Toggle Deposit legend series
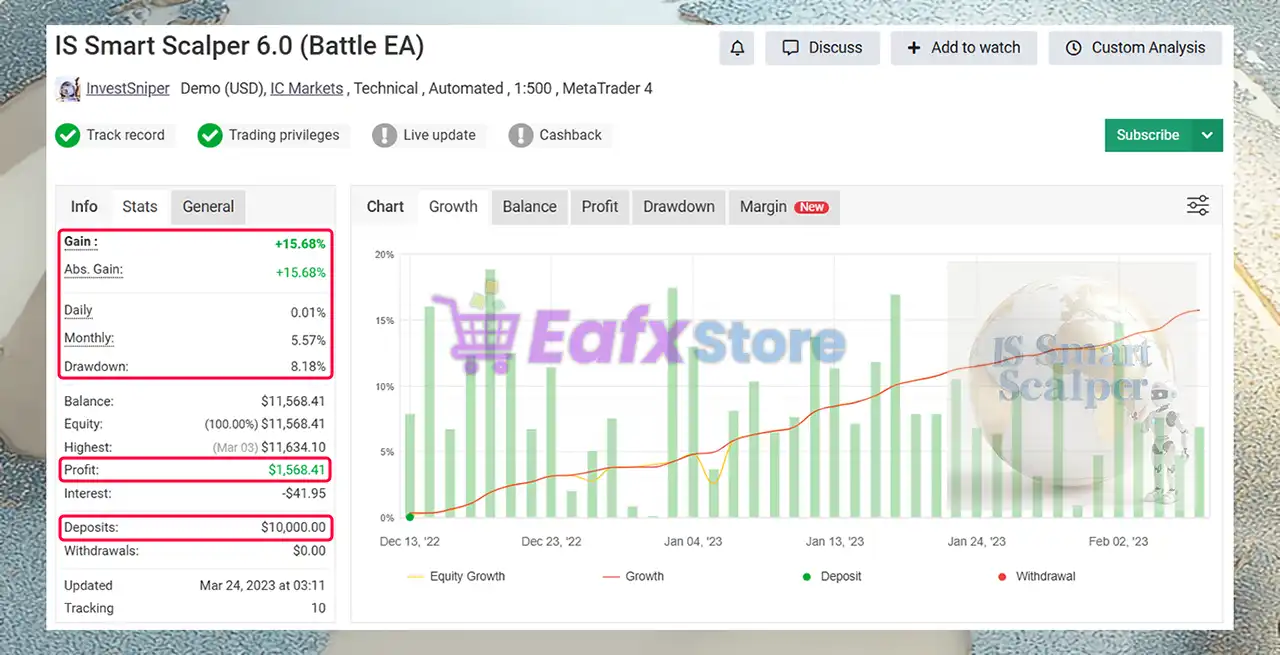Viewport: 1280px width, 655px height. 832,576
